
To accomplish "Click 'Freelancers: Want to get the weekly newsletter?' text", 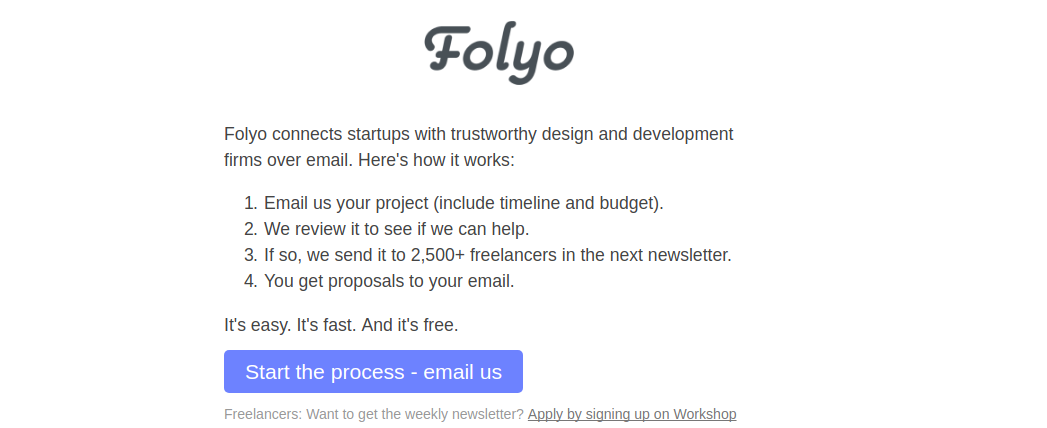I will pyautogui.click(x=374, y=414).
